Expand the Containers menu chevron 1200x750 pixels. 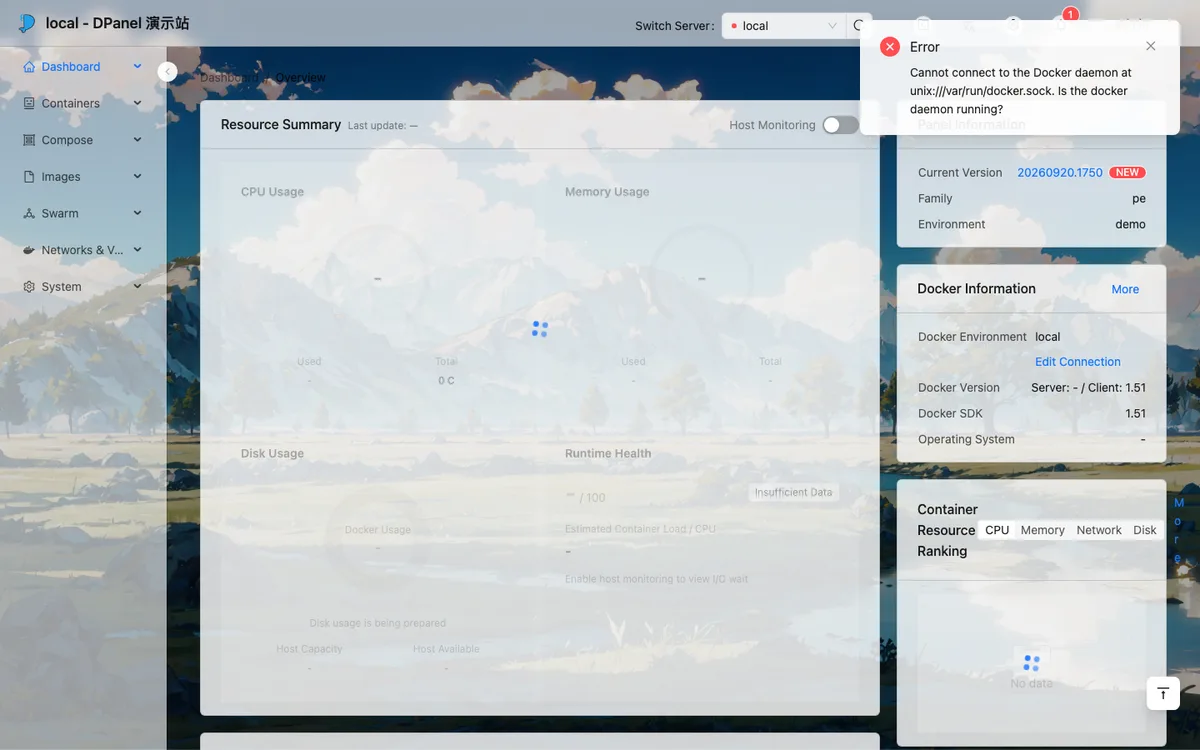pos(137,103)
